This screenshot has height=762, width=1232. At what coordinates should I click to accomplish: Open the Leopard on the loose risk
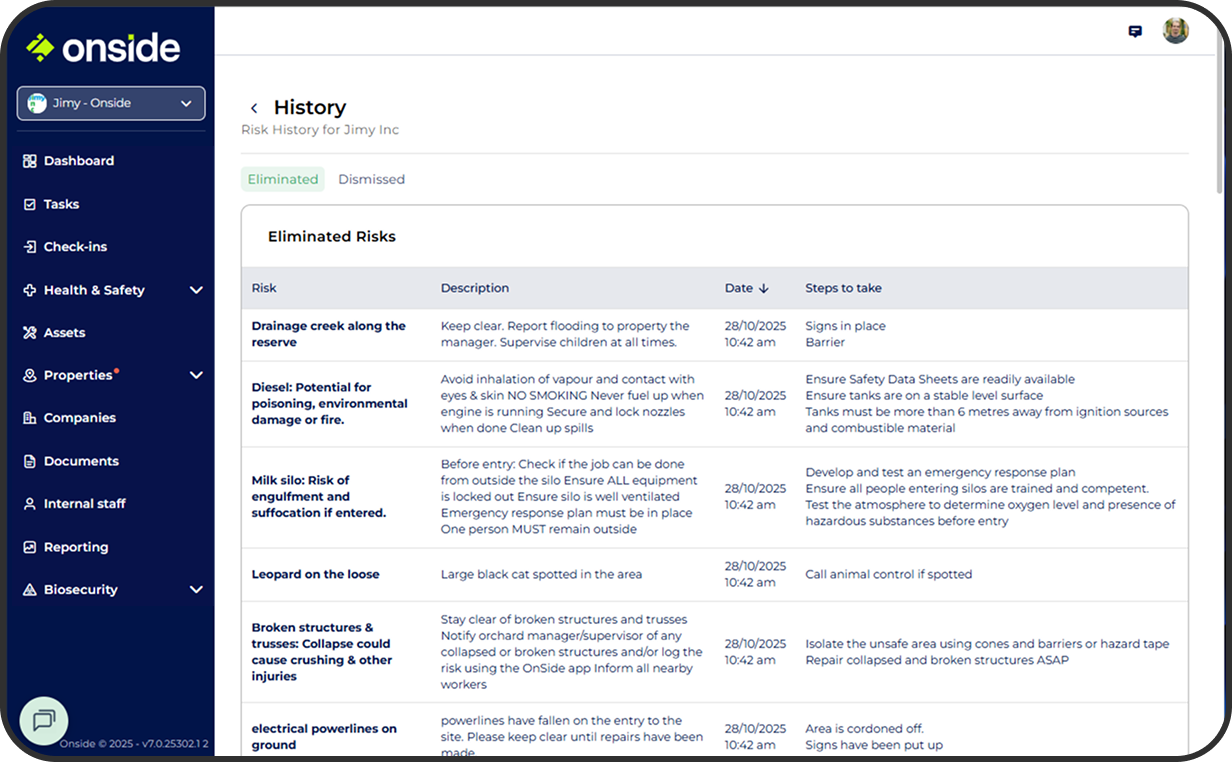316,575
